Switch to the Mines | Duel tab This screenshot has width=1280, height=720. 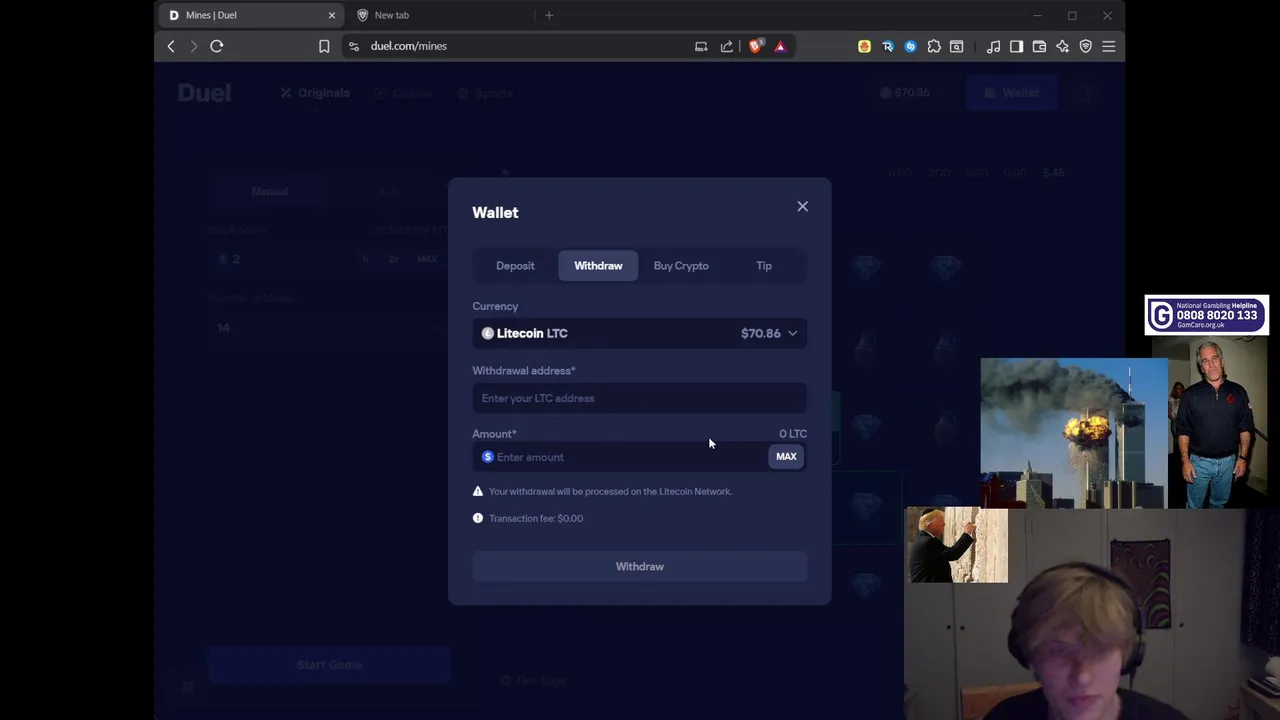250,15
